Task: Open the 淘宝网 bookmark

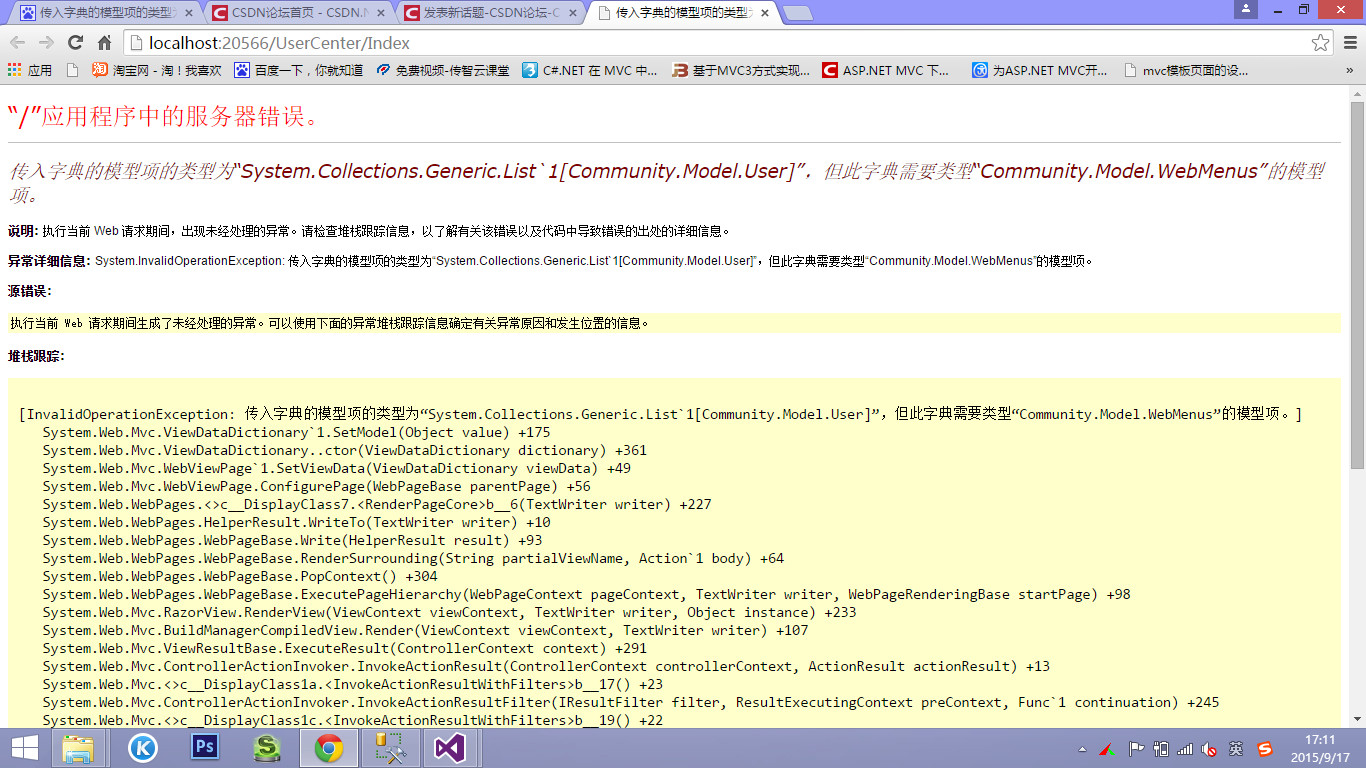Action: tap(157, 70)
